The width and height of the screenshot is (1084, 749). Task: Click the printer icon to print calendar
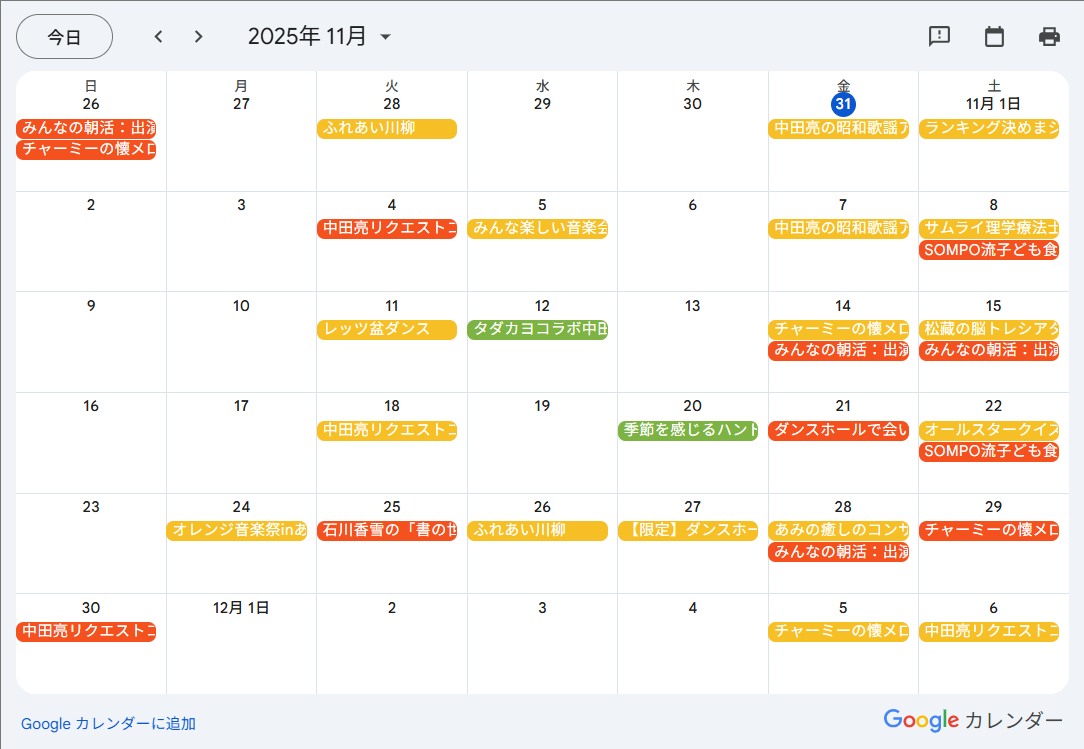[1049, 37]
